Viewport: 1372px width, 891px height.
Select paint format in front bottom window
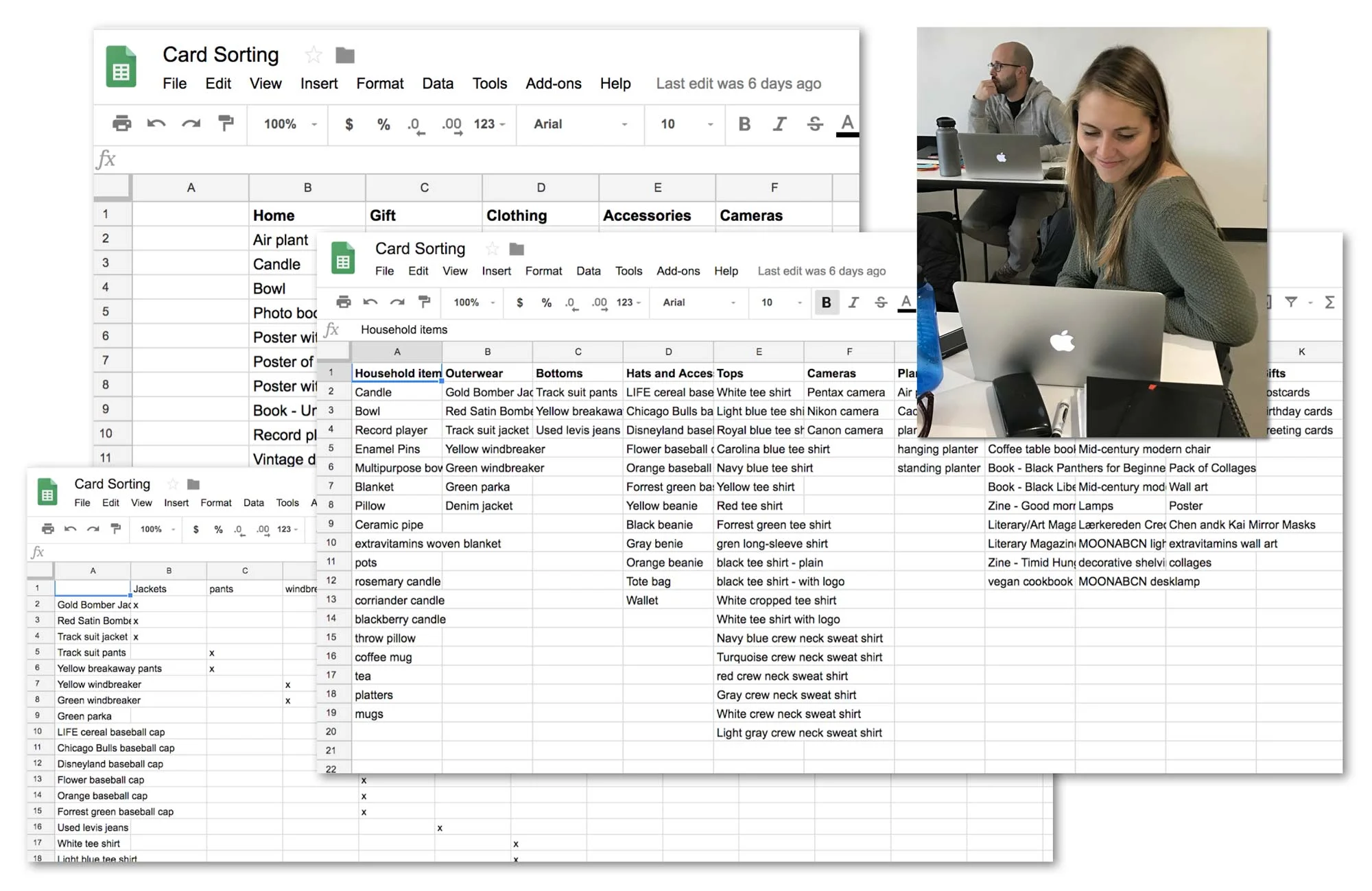pos(116,528)
